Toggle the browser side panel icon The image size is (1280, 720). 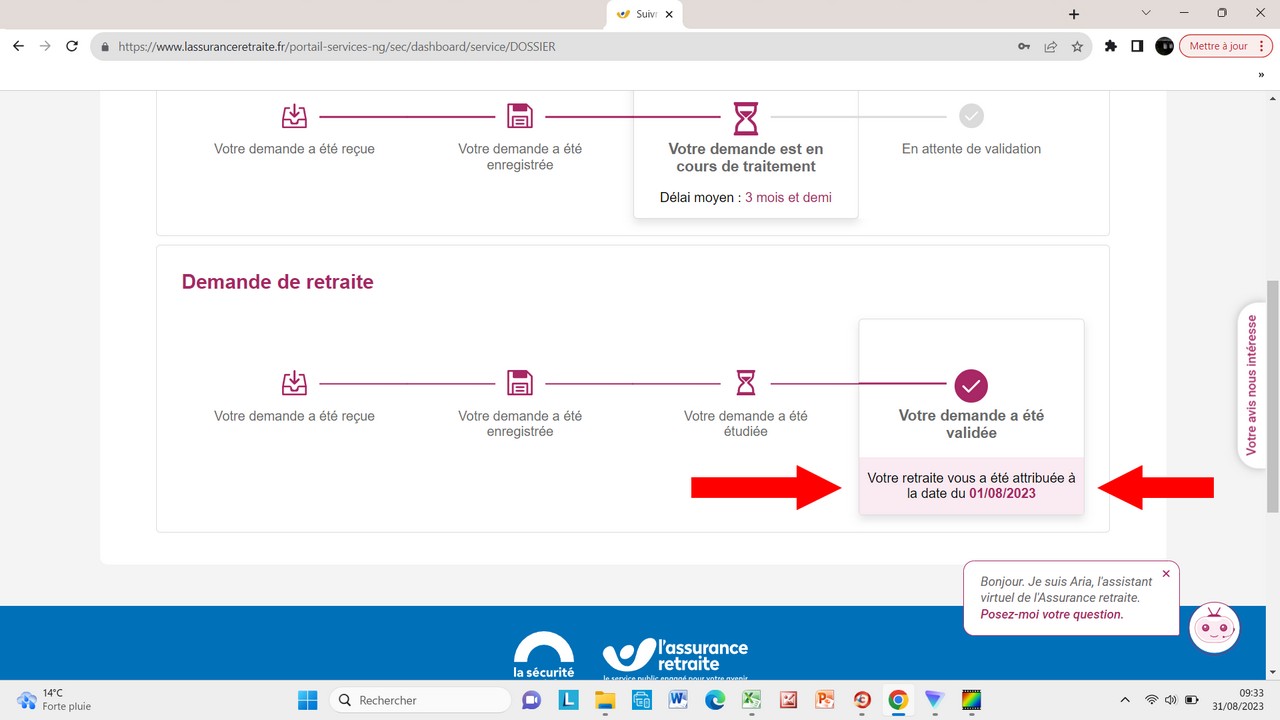(1137, 46)
